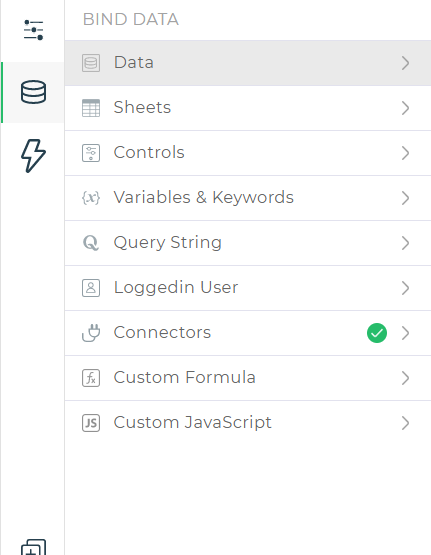
Task: Choose the Query String entry
Action: click(x=248, y=243)
